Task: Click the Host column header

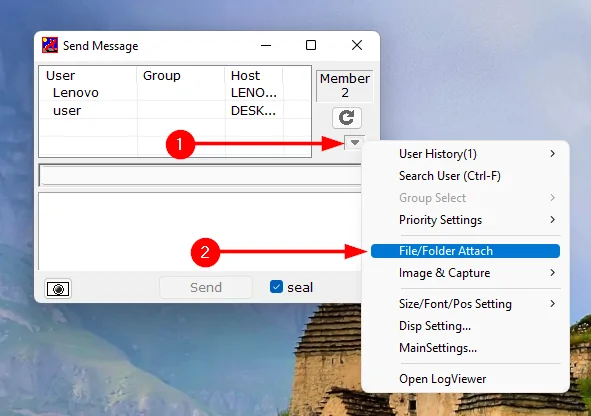Action: point(254,75)
